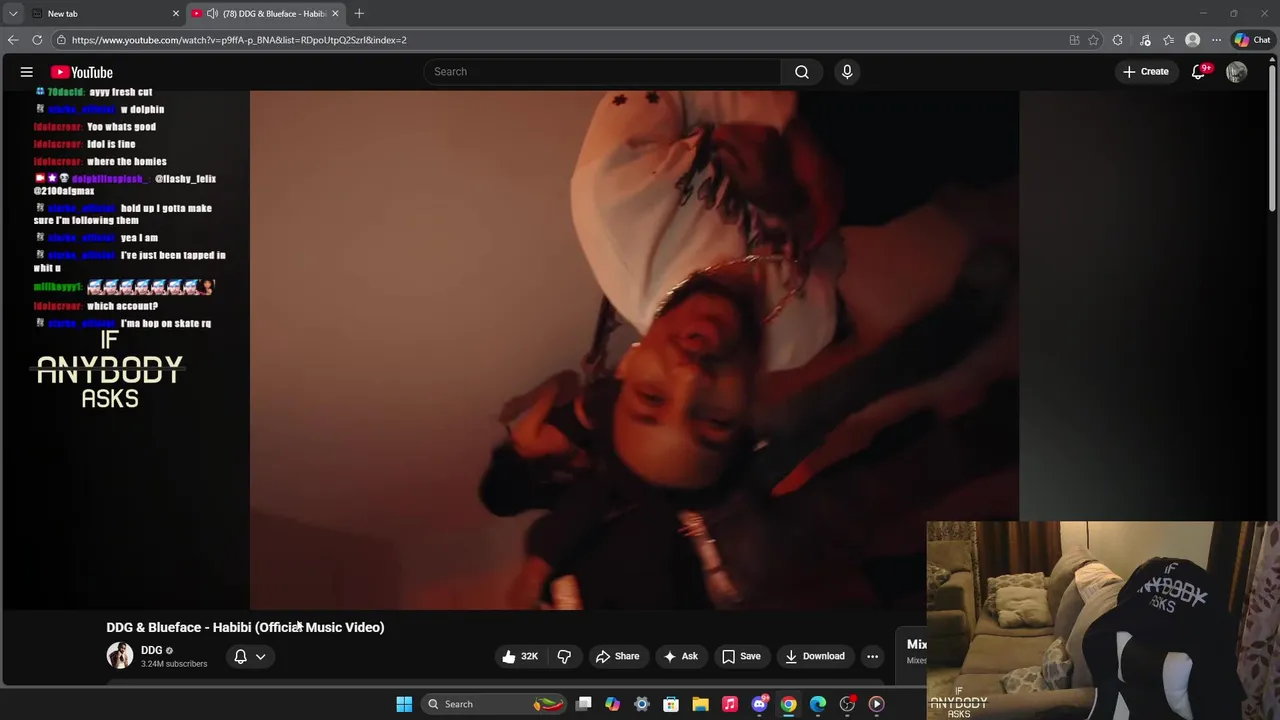Pause the Habibi video in the player
The height and width of the screenshot is (720, 1280).
click(x=634, y=350)
